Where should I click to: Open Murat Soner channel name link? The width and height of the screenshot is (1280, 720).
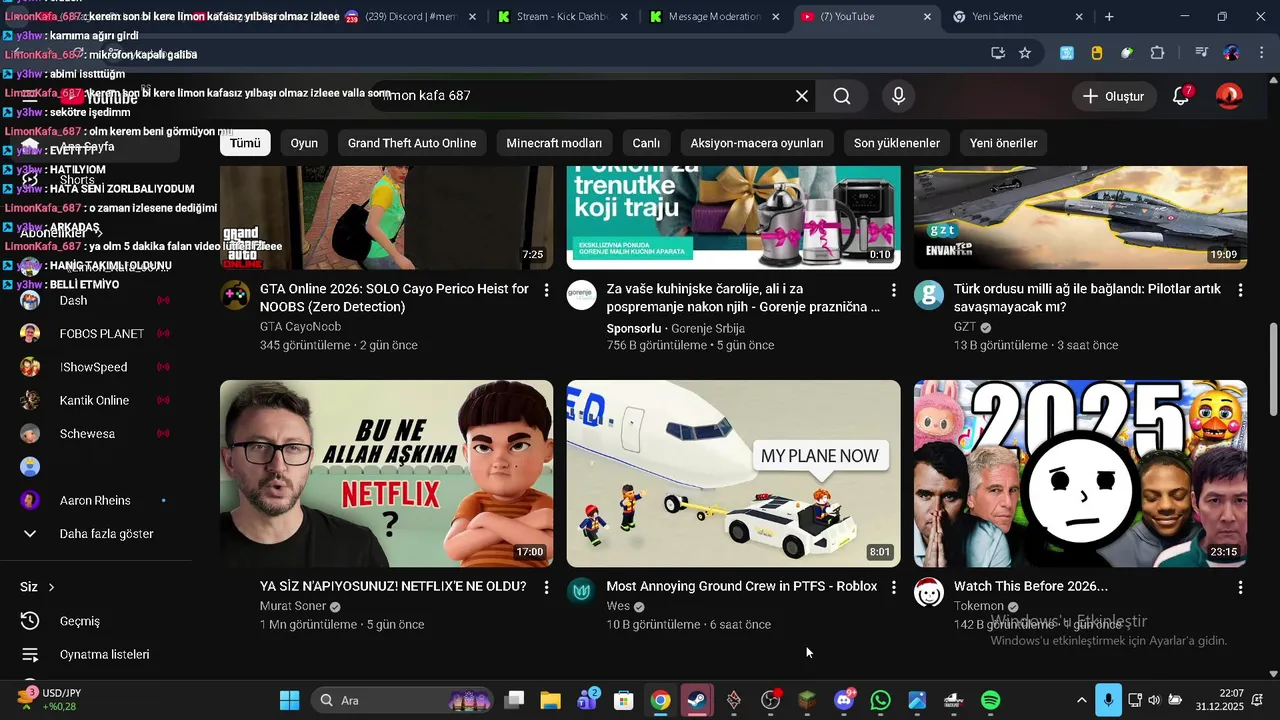pyautogui.click(x=293, y=606)
